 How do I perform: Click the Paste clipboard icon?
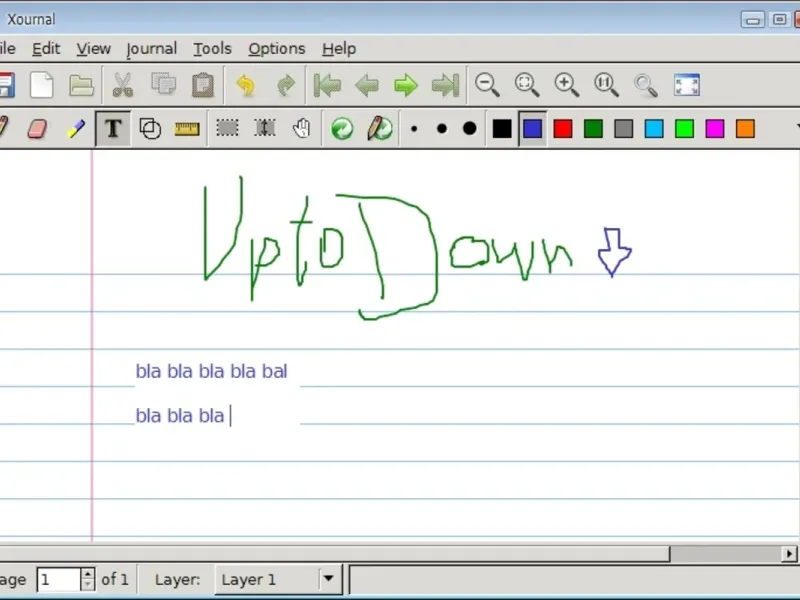tap(203, 85)
